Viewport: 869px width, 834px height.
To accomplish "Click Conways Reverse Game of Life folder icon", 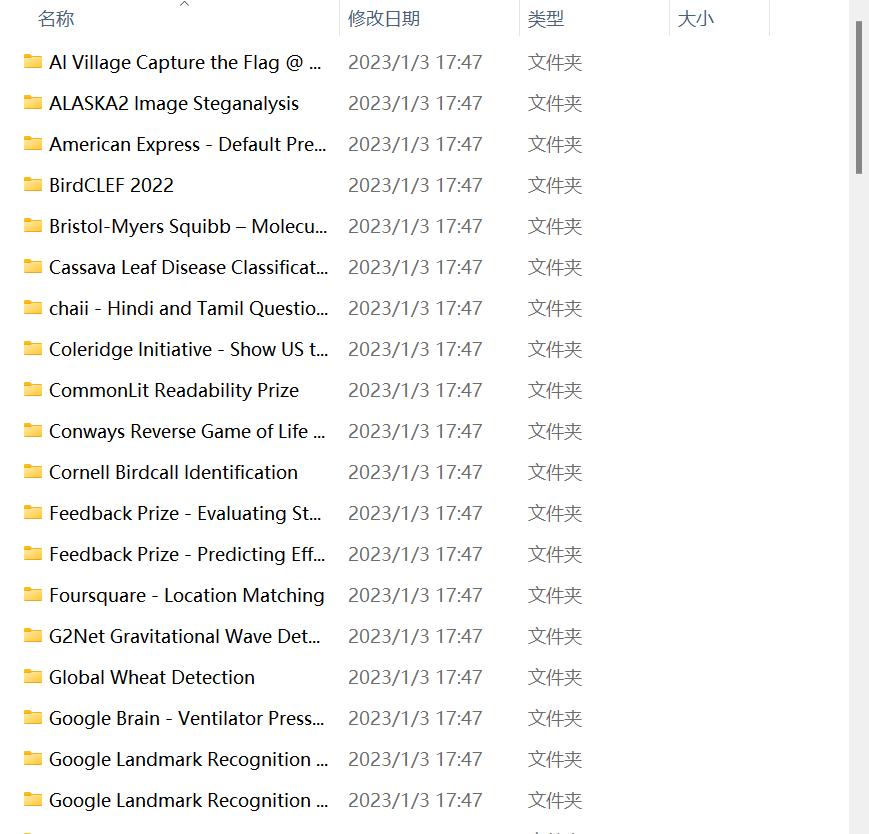I will pyautogui.click(x=33, y=430).
